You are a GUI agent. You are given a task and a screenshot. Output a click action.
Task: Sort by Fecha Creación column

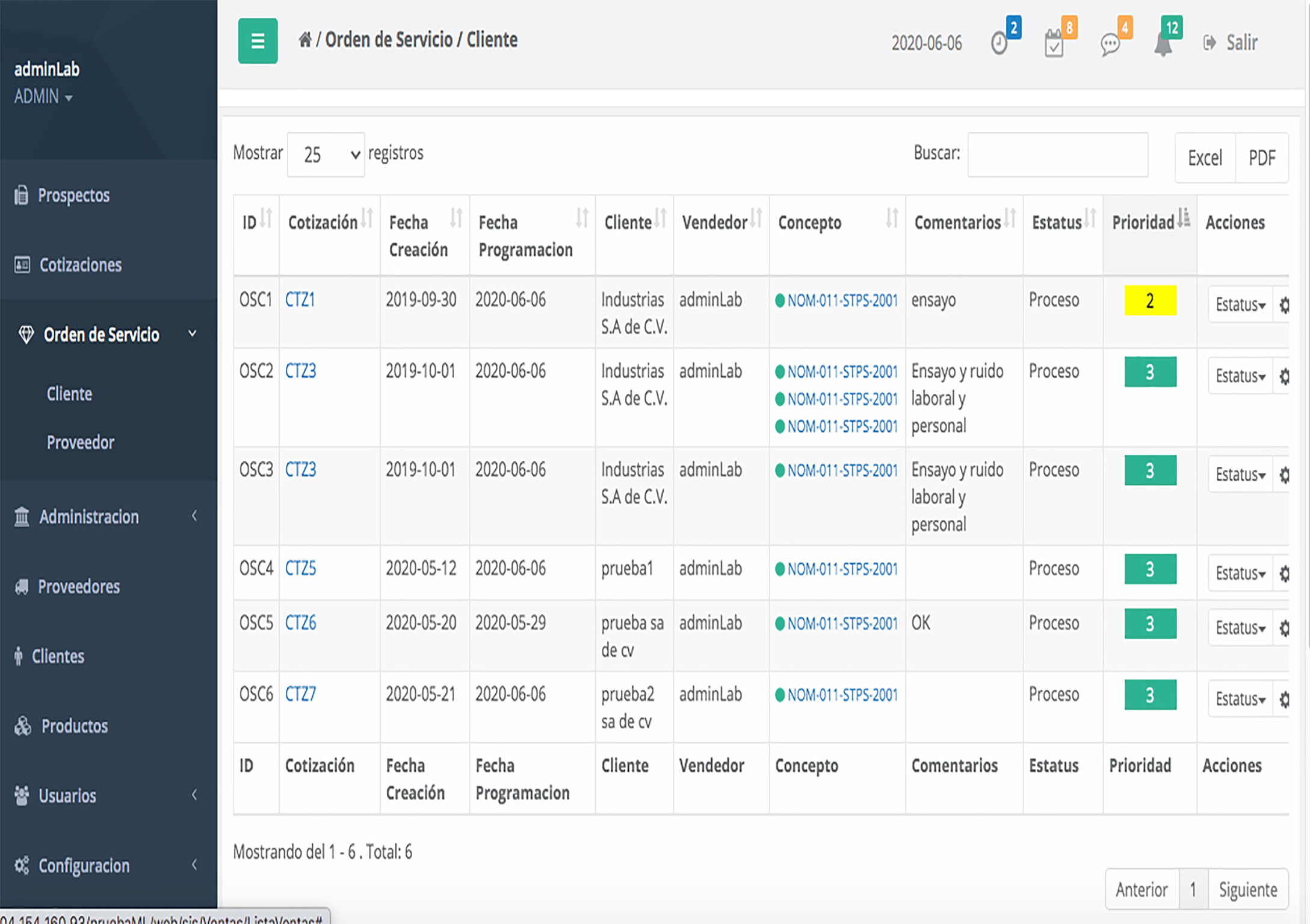(x=425, y=235)
